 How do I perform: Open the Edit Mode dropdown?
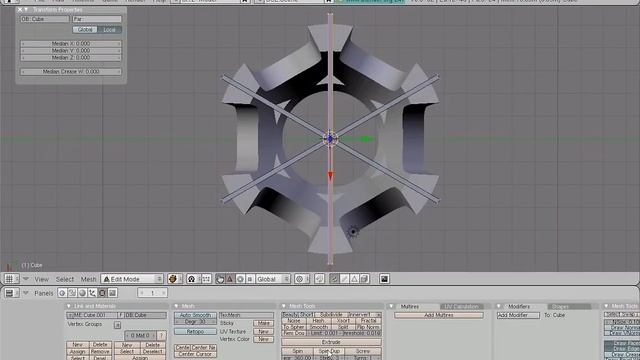[x=132, y=279]
